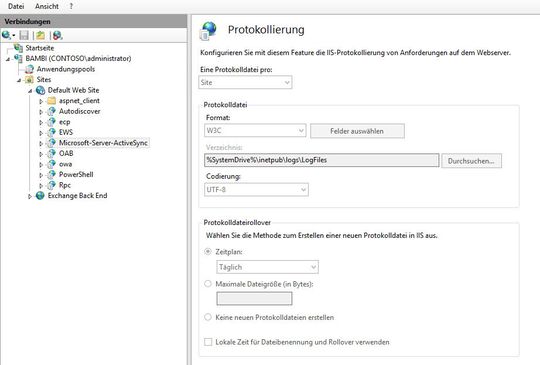Select the Zeitplan radio button

[208, 252]
